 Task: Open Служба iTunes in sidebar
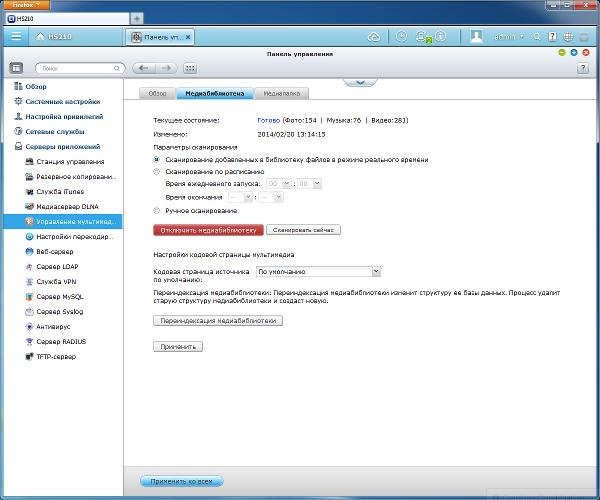coord(54,191)
